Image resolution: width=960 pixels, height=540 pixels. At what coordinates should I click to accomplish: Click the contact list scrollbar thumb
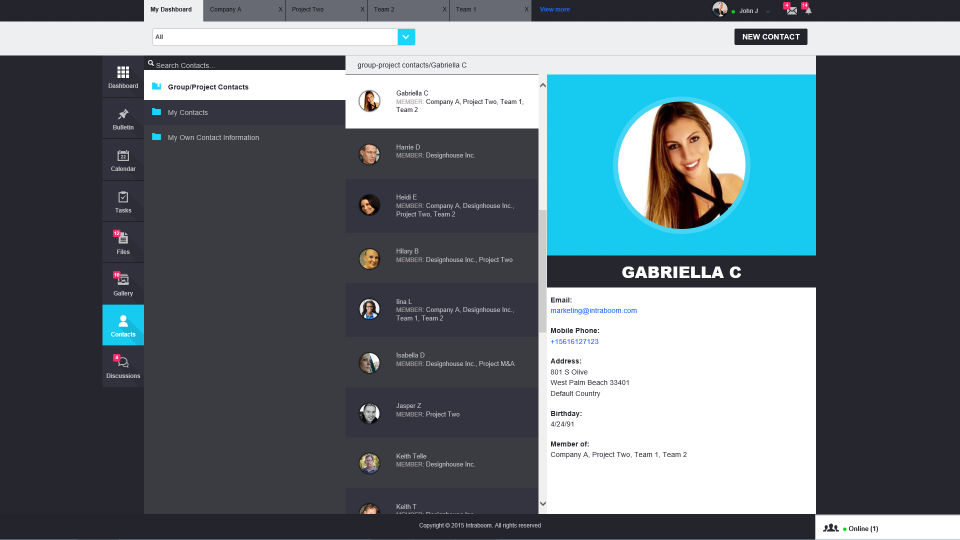tap(542, 271)
